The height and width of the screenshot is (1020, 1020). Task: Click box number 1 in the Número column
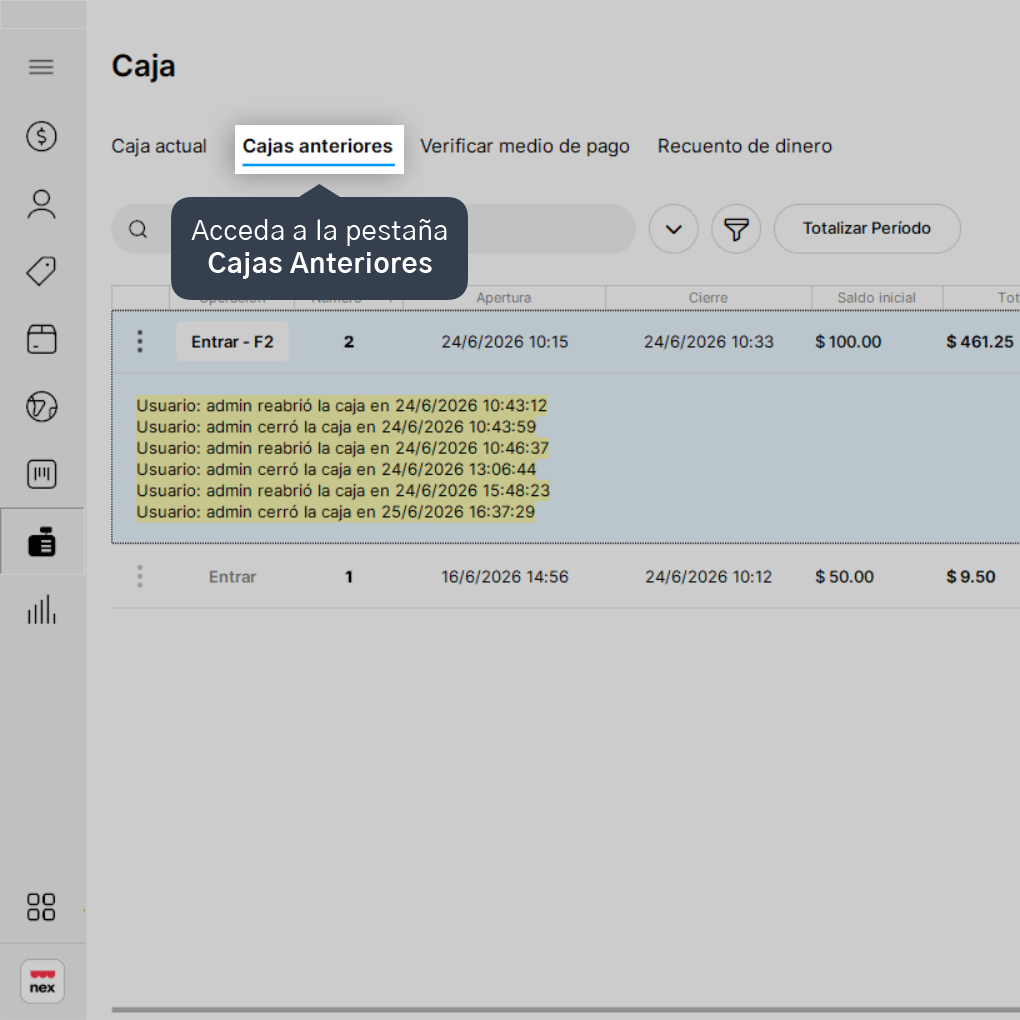point(349,576)
